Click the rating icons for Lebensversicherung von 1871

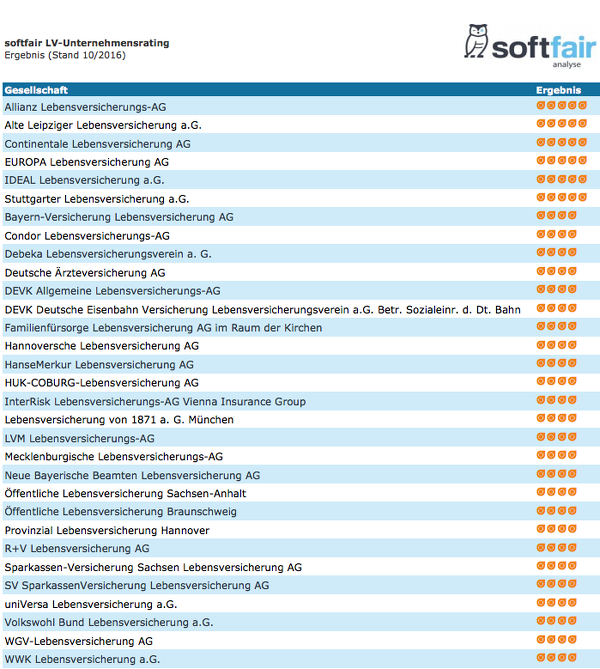pyautogui.click(x=556, y=418)
